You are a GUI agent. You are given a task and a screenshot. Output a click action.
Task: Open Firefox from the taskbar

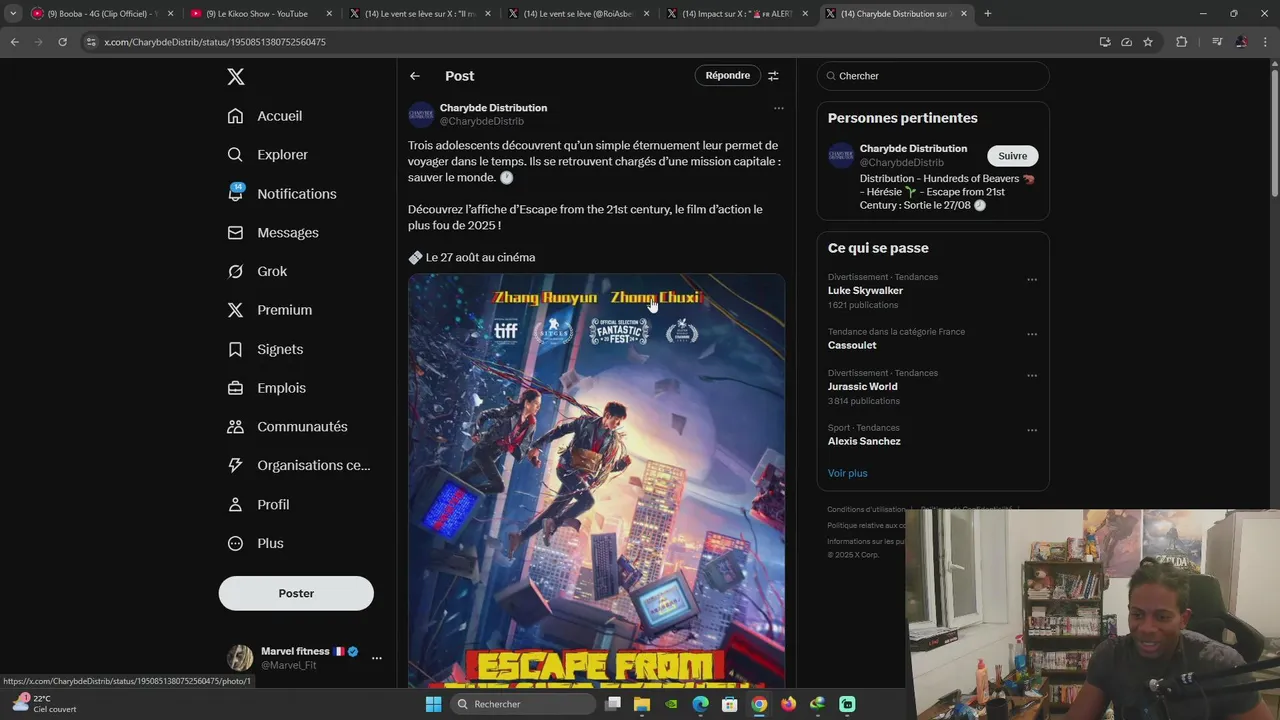[x=788, y=704]
